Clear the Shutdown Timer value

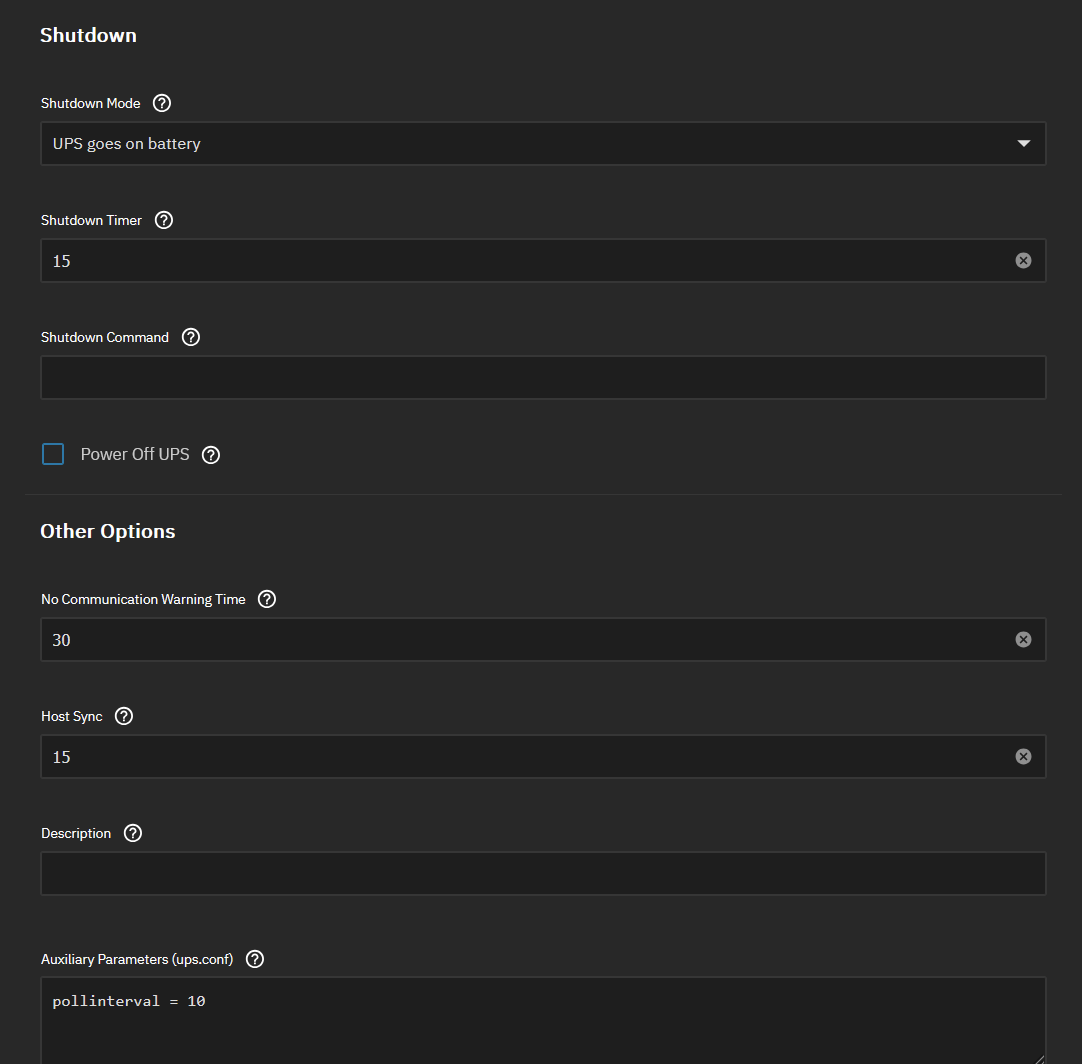tap(1023, 261)
